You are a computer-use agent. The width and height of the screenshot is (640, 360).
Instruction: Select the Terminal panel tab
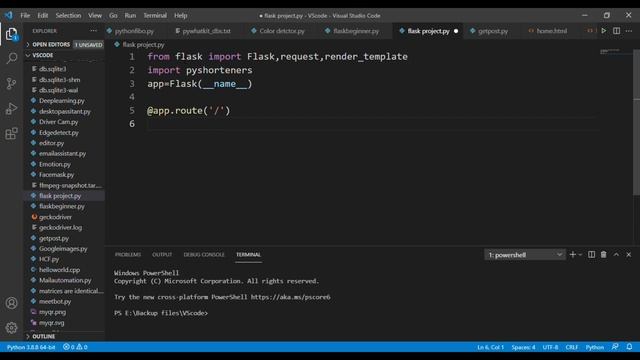(248, 255)
